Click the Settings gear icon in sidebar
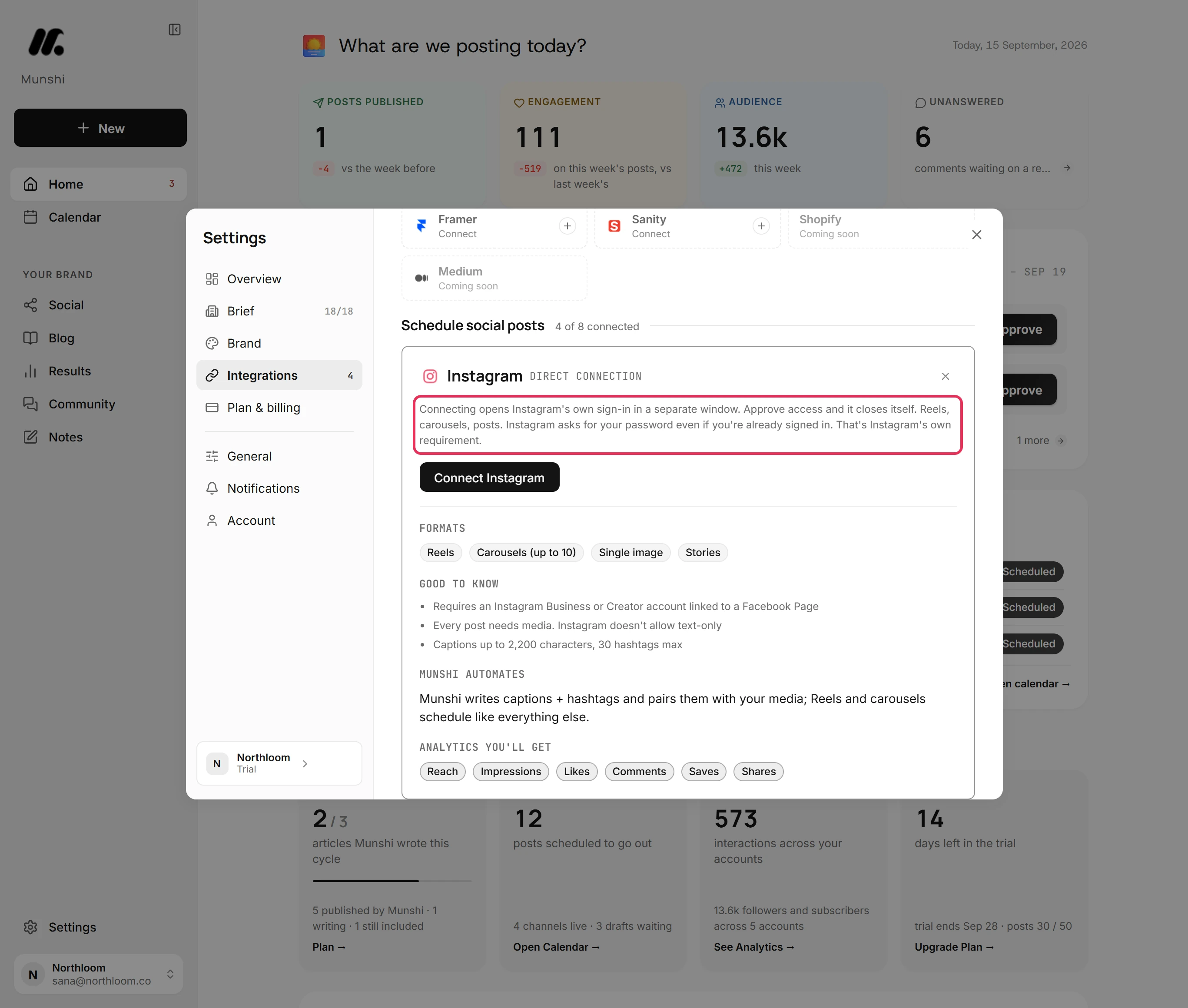This screenshot has width=1188, height=1008. (30, 927)
